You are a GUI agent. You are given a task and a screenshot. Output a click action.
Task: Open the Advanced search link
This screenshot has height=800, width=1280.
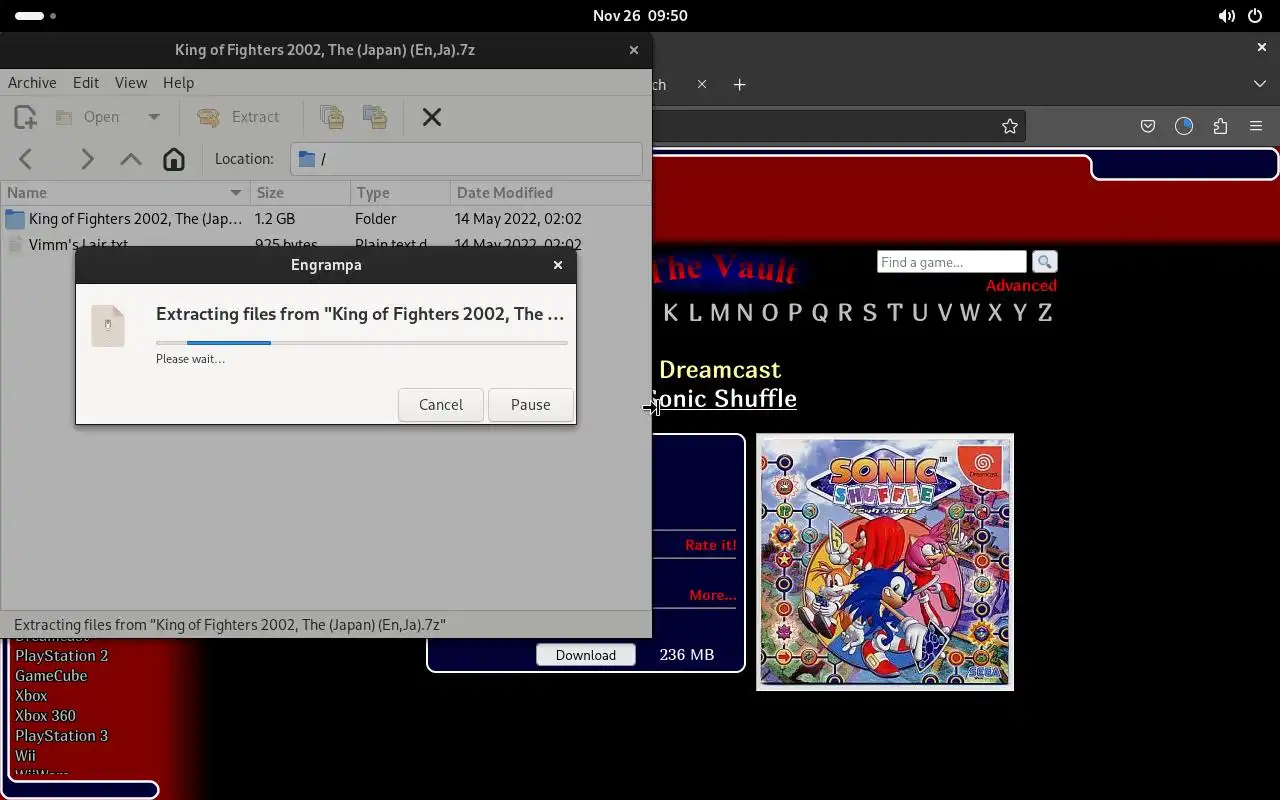1021,286
